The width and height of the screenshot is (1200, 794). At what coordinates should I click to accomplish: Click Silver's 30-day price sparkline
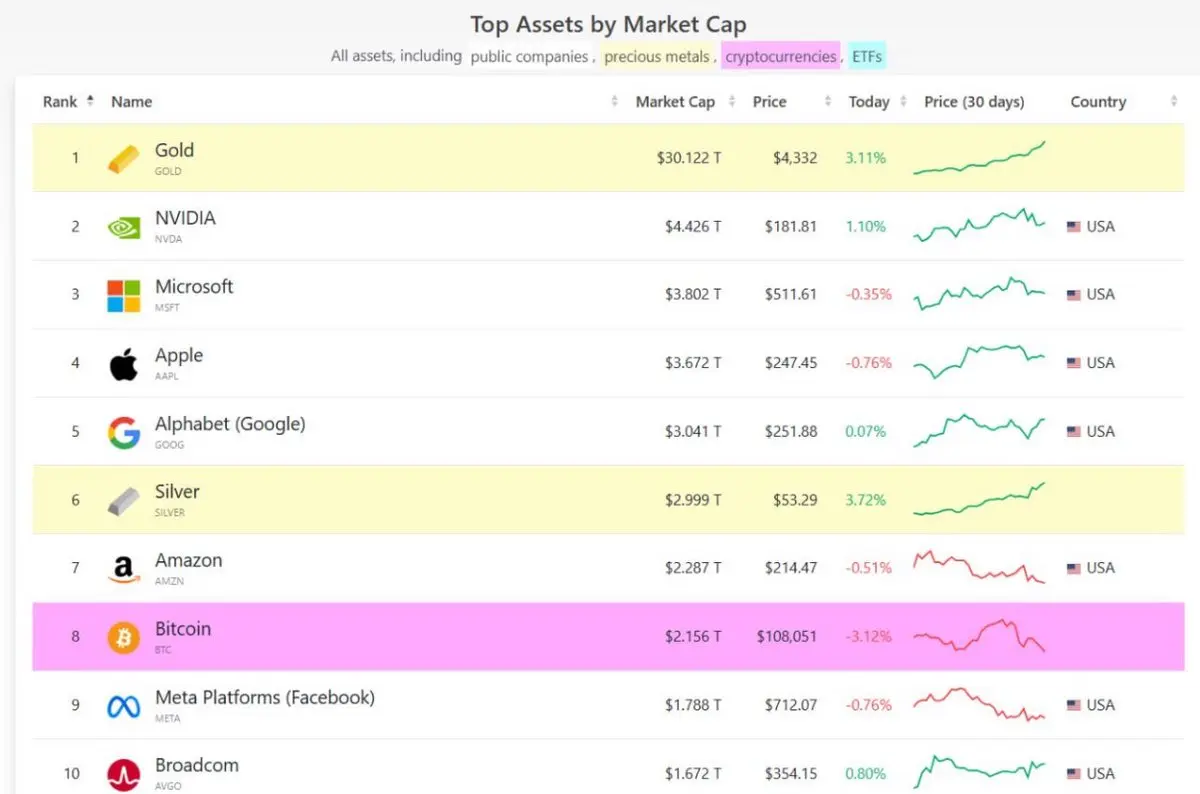pos(979,499)
